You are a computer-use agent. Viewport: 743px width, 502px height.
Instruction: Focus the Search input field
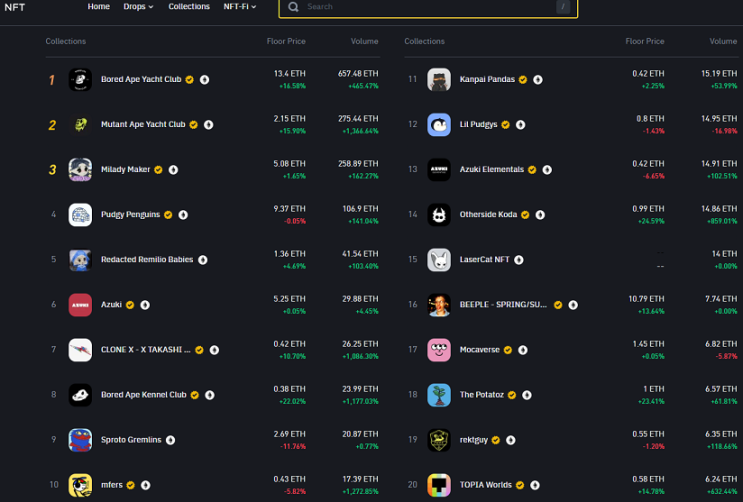[428, 7]
